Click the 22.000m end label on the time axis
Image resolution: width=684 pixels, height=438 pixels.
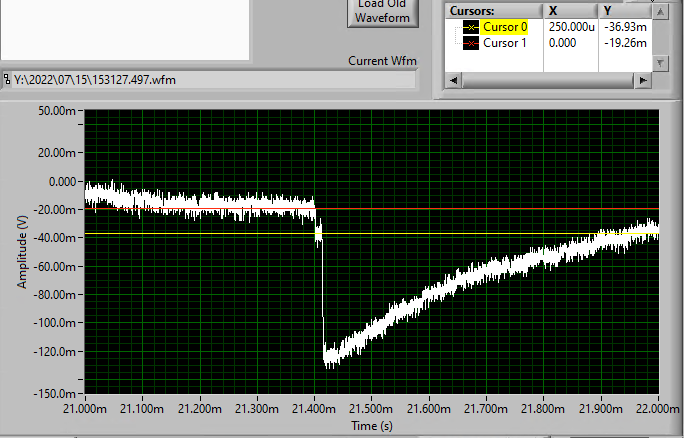click(x=656, y=408)
